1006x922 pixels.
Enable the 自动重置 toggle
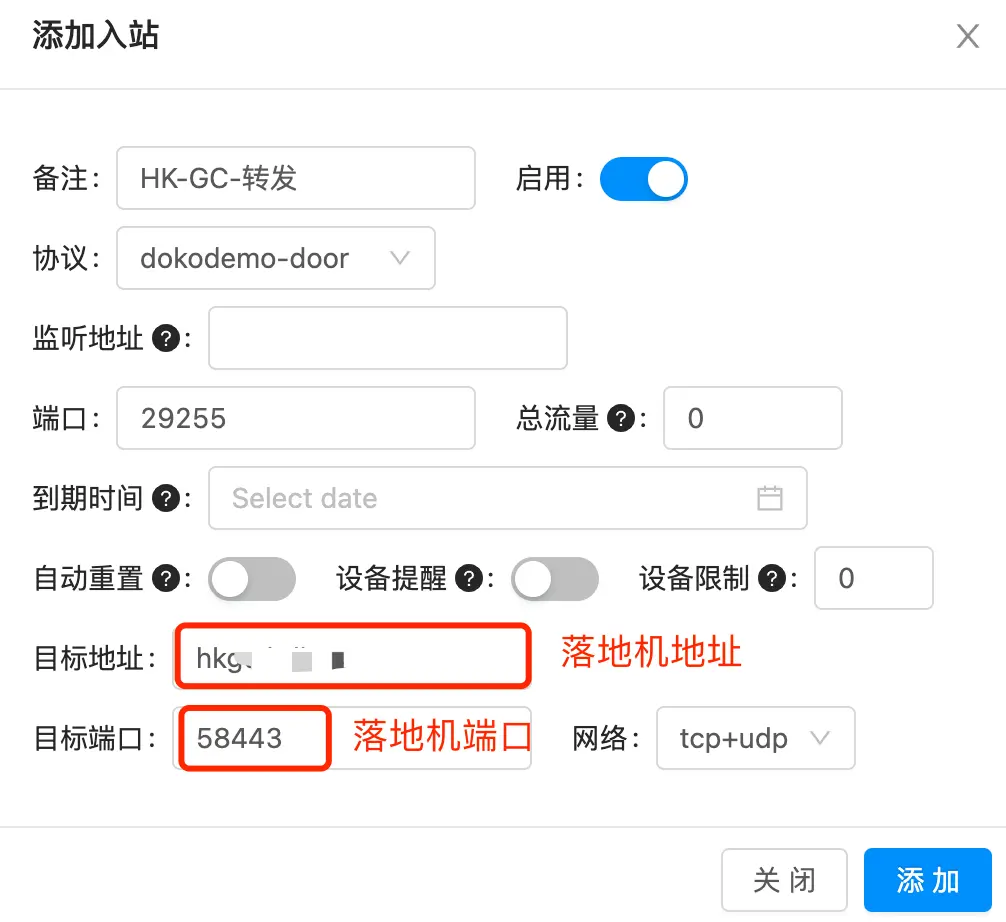[x=251, y=578]
